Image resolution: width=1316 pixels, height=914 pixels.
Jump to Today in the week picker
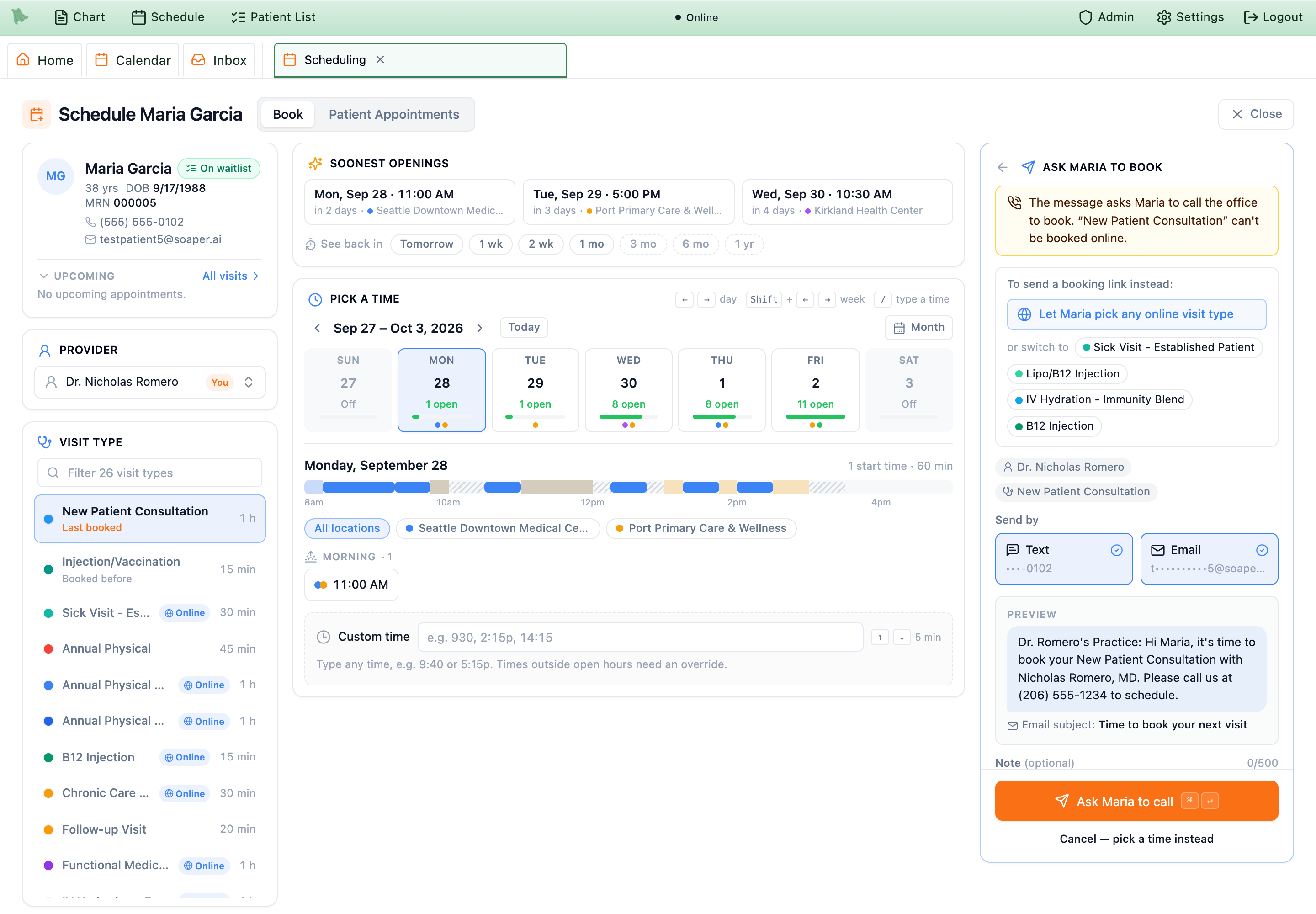point(524,328)
